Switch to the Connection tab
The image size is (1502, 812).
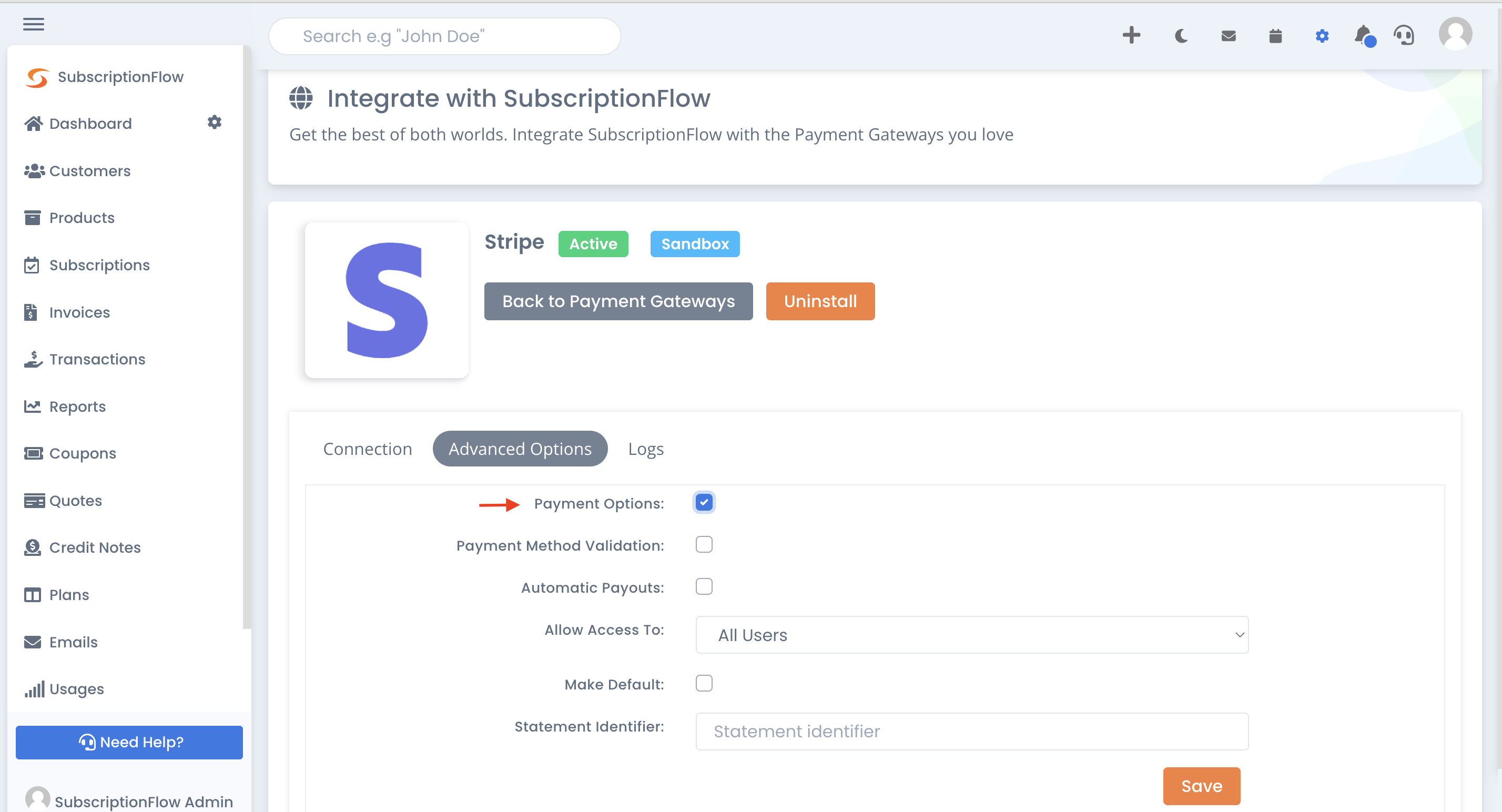click(x=367, y=449)
